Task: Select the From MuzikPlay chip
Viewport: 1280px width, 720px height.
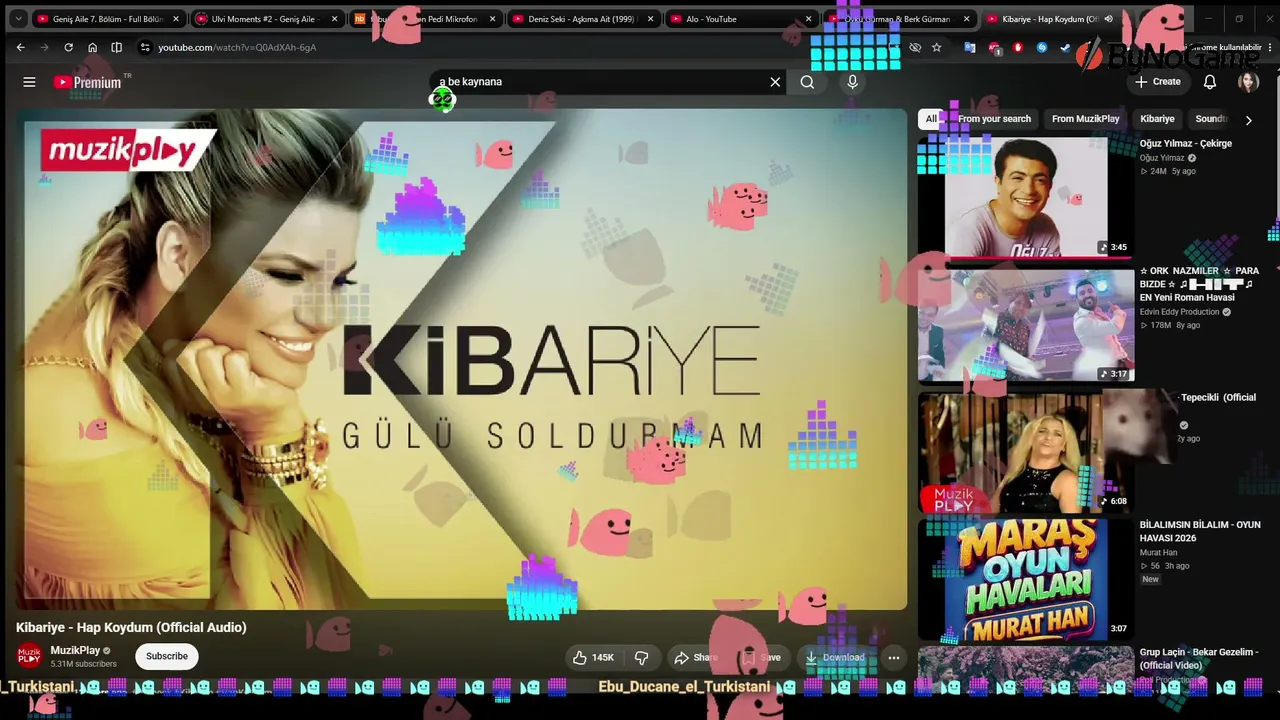Action: tap(1085, 119)
